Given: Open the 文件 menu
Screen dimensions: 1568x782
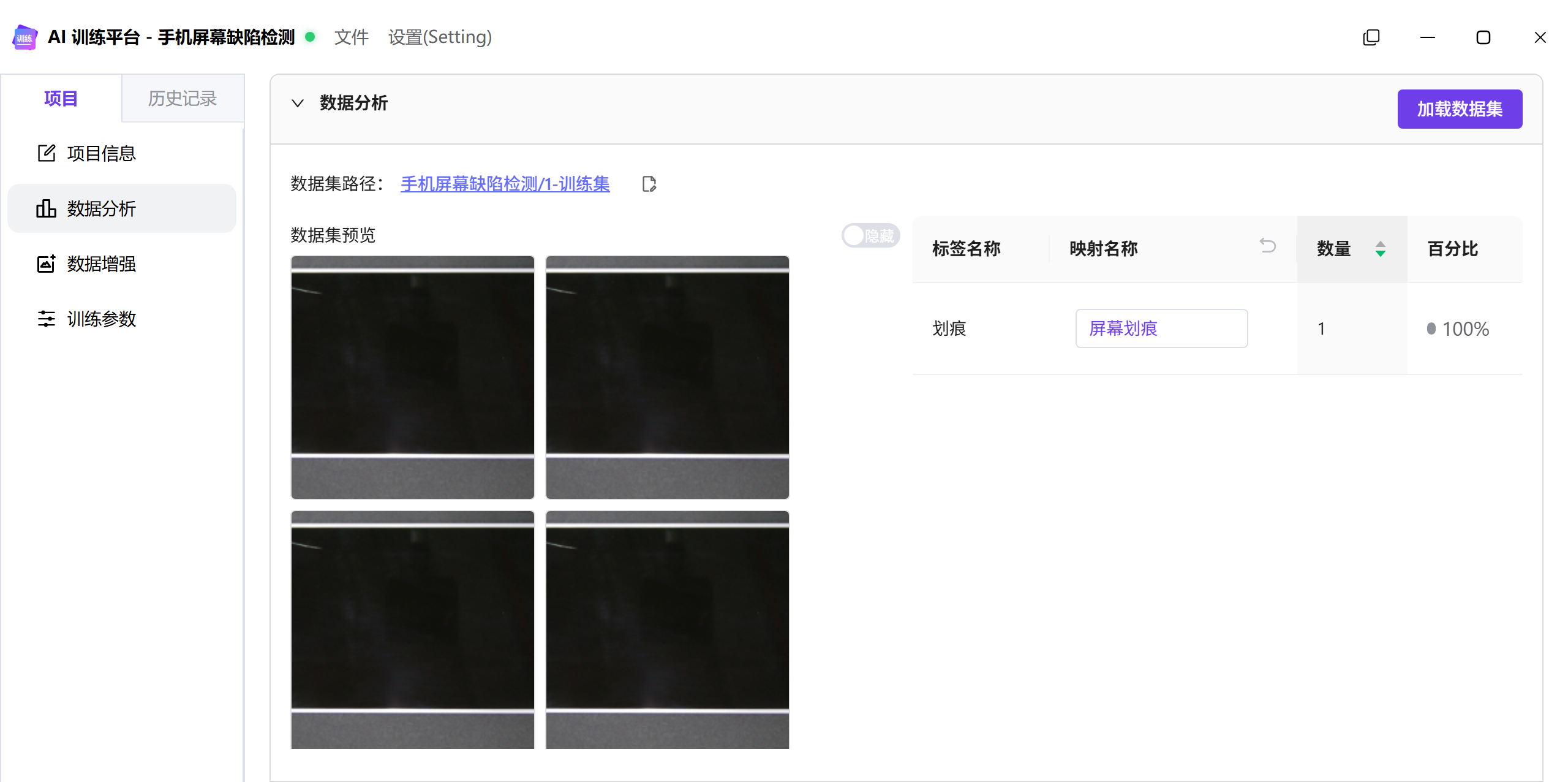Looking at the screenshot, I should point(352,37).
